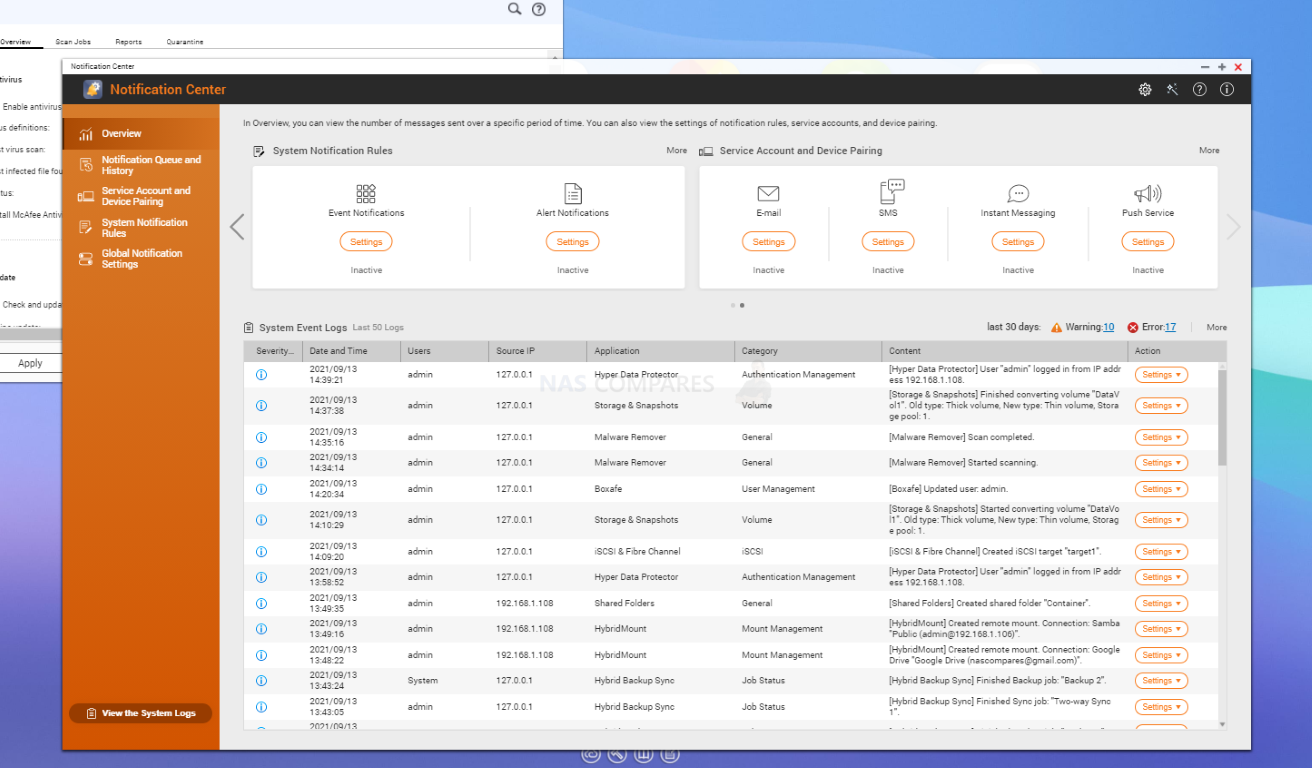Screen dimensions: 1312x768
Task: Click the log table vertical scrollbar
Action: (x=1222, y=417)
